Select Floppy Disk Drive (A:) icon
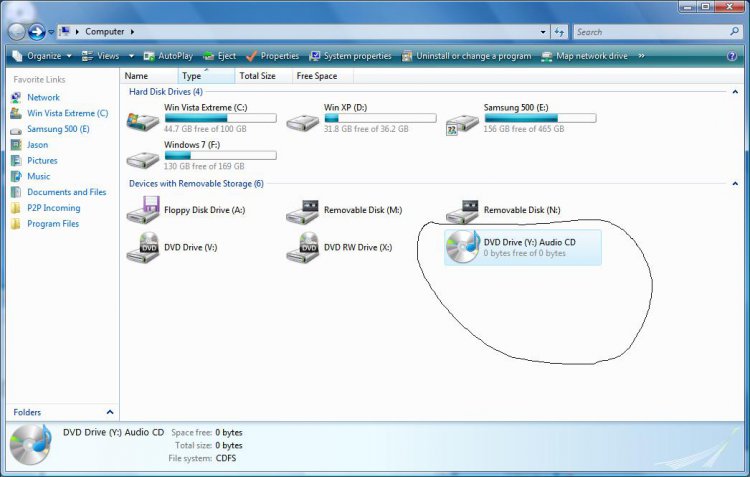Screen dimensions: 750x477 tap(143, 209)
